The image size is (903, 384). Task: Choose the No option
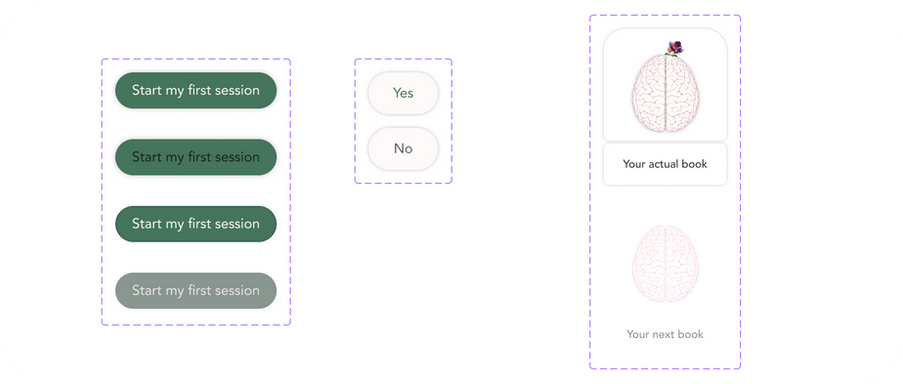[403, 149]
